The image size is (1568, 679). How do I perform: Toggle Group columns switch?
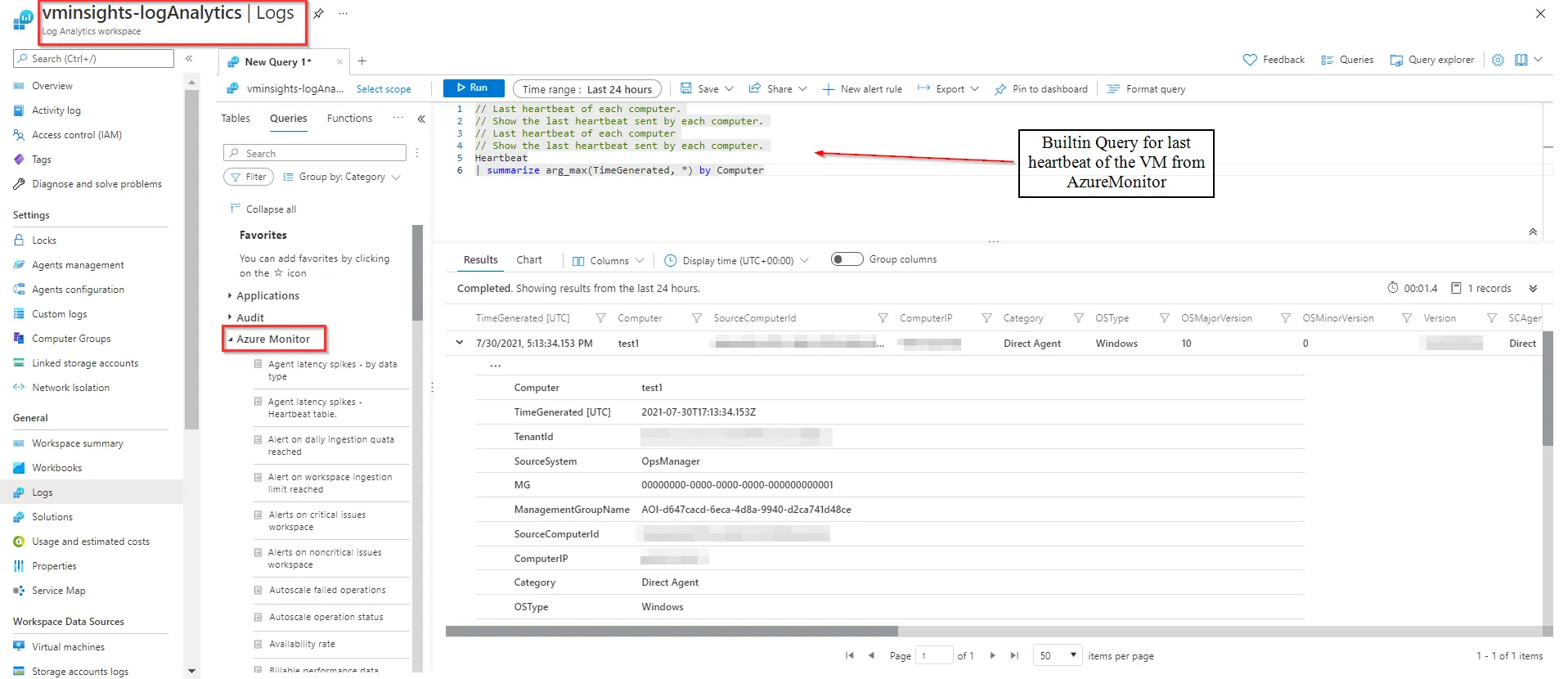pyautogui.click(x=847, y=259)
